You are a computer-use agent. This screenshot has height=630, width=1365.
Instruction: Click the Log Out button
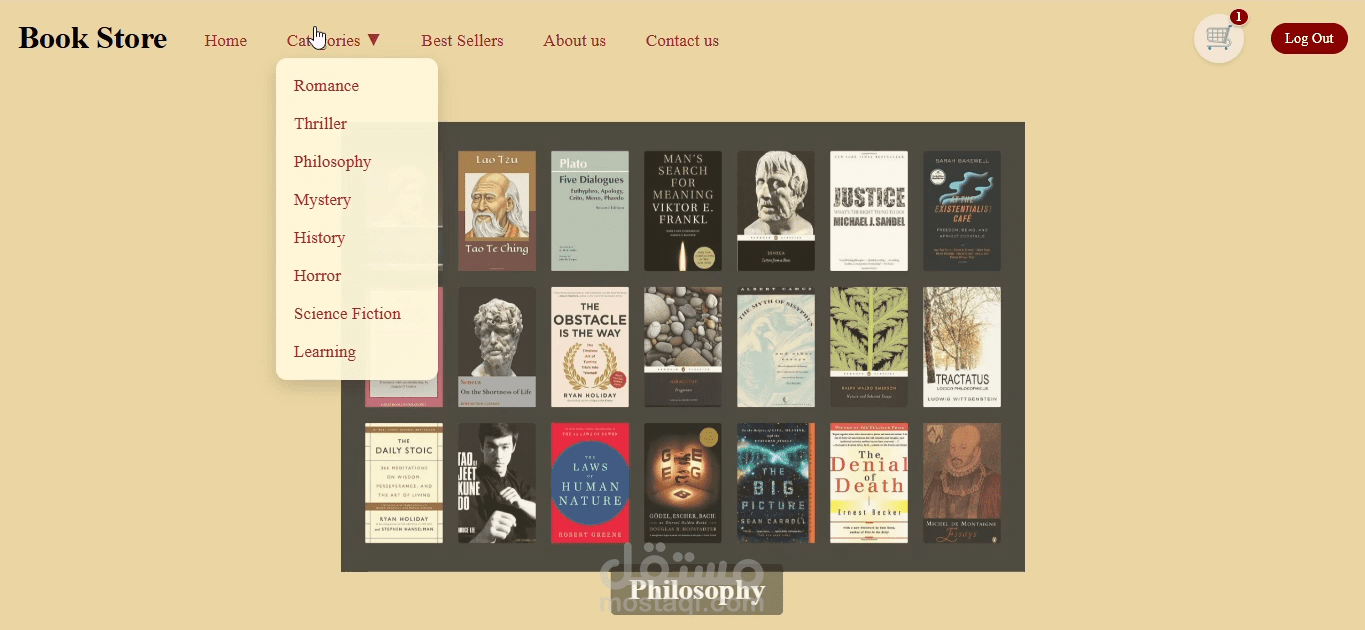tap(1309, 39)
